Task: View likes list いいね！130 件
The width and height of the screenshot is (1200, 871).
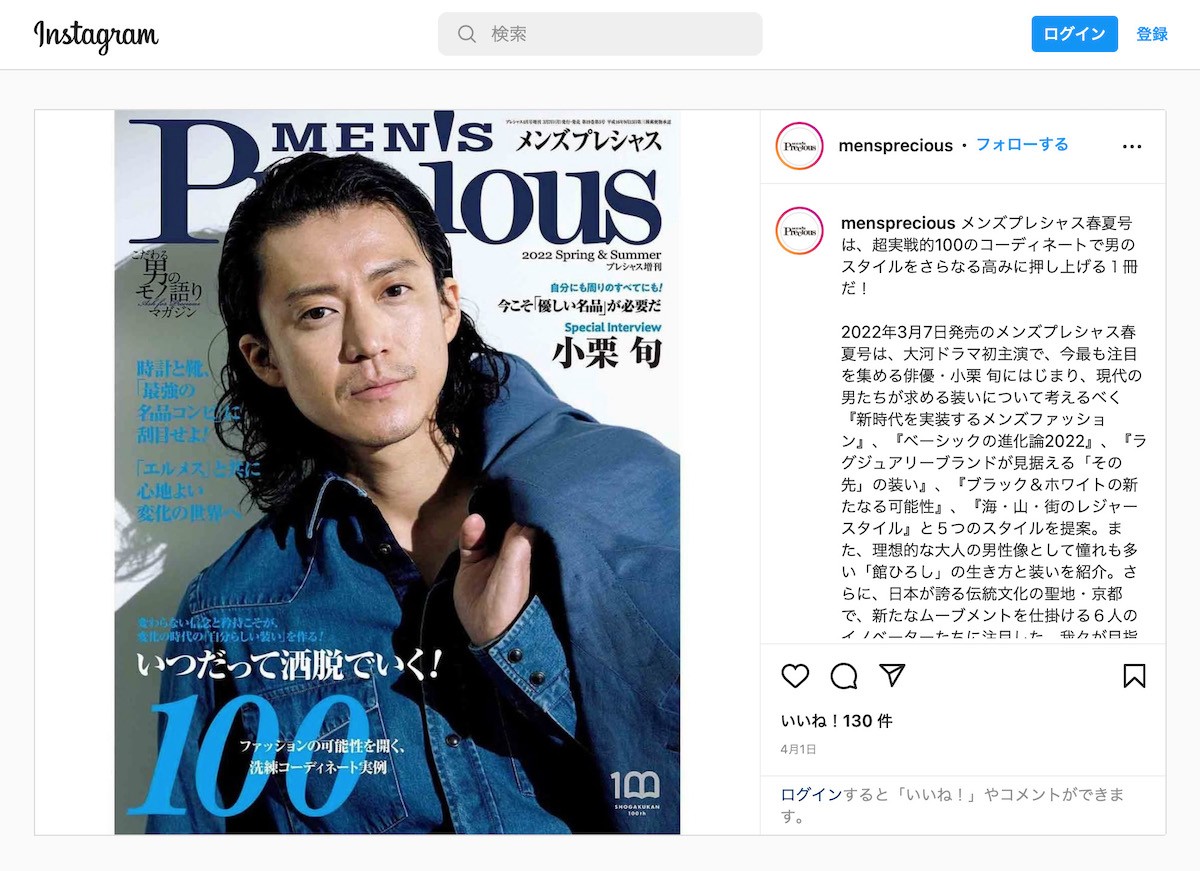Action: click(x=836, y=721)
